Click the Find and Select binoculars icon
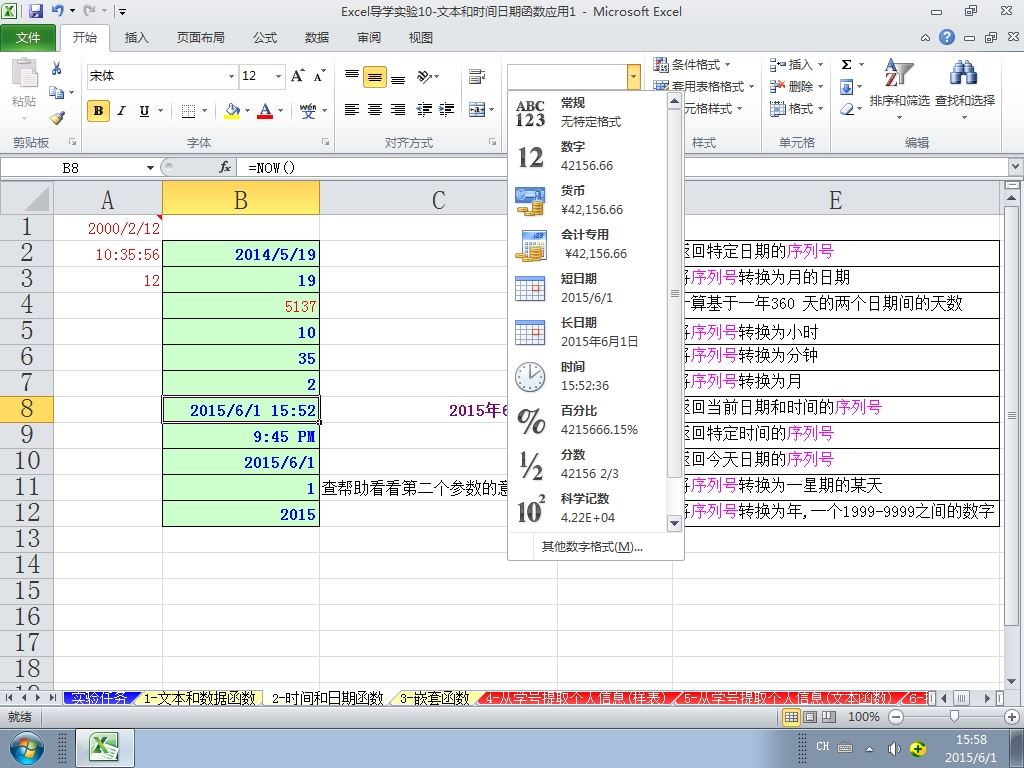Screen dimensions: 1024x768 tap(964, 73)
